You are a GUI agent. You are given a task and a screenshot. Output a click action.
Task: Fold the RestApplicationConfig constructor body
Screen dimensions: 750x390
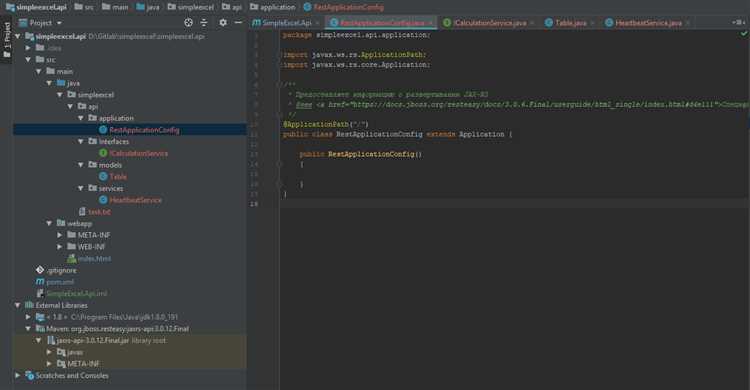click(280, 164)
